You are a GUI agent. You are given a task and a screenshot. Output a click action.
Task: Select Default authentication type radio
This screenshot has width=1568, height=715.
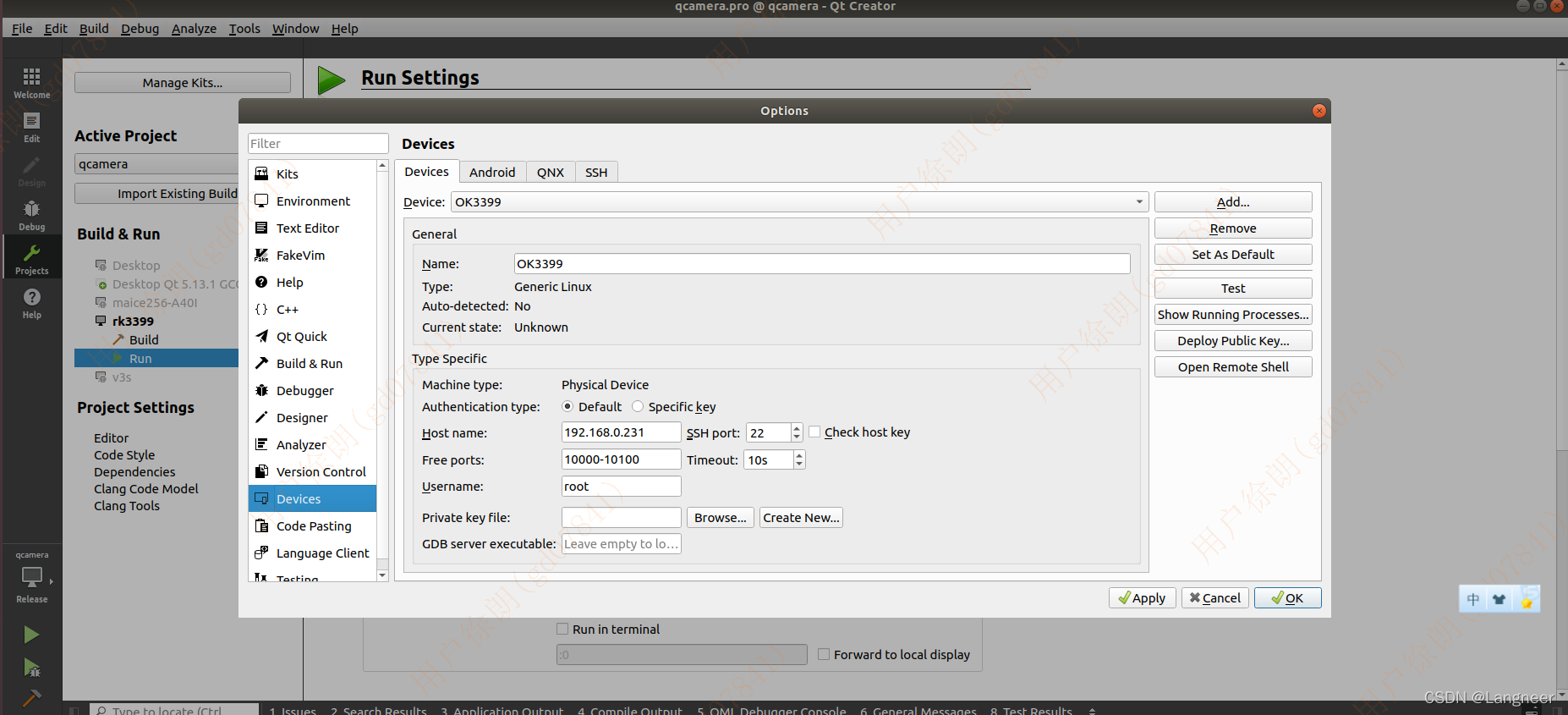(567, 407)
